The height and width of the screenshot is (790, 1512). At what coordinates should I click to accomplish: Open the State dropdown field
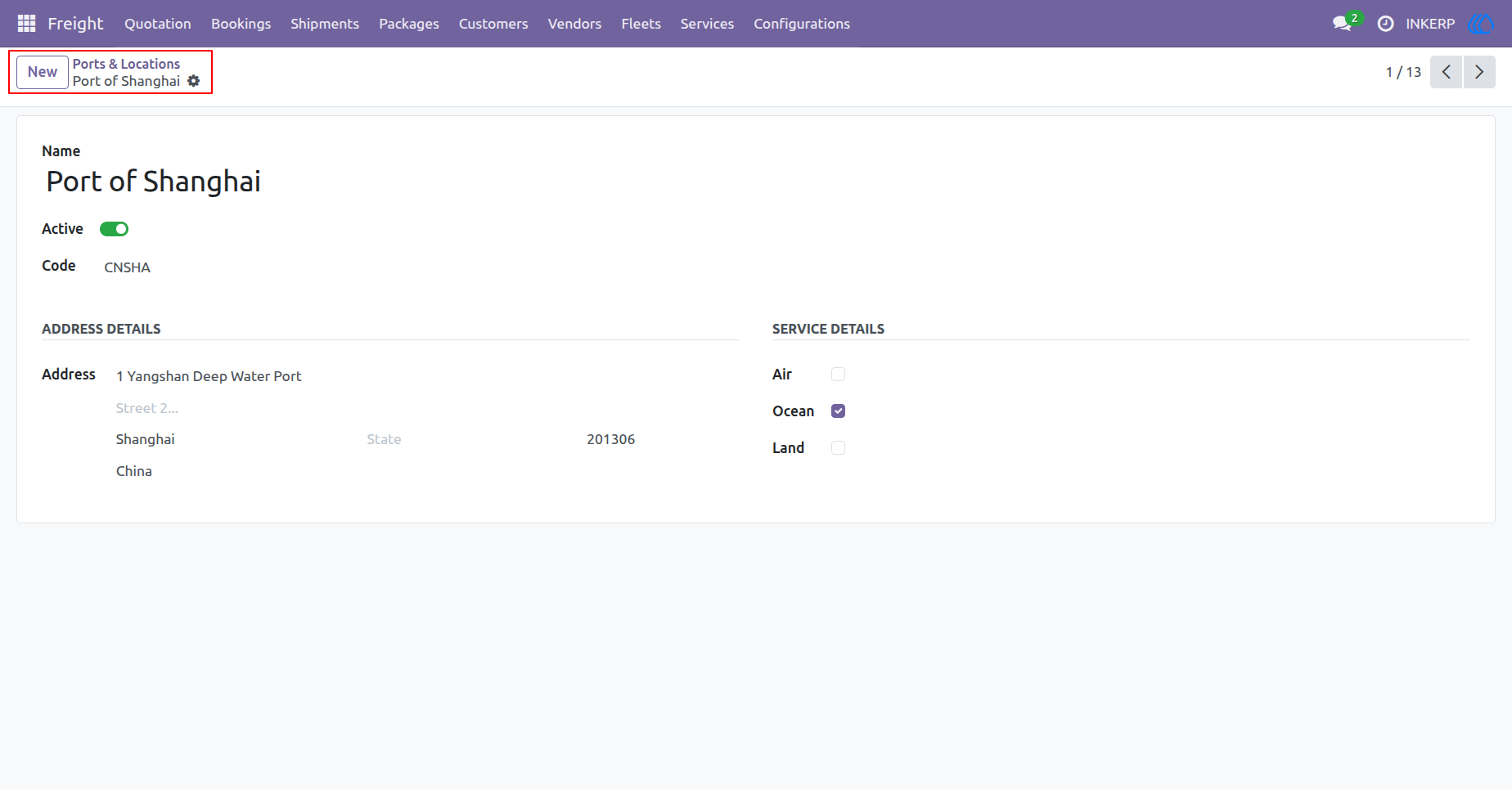coord(468,439)
